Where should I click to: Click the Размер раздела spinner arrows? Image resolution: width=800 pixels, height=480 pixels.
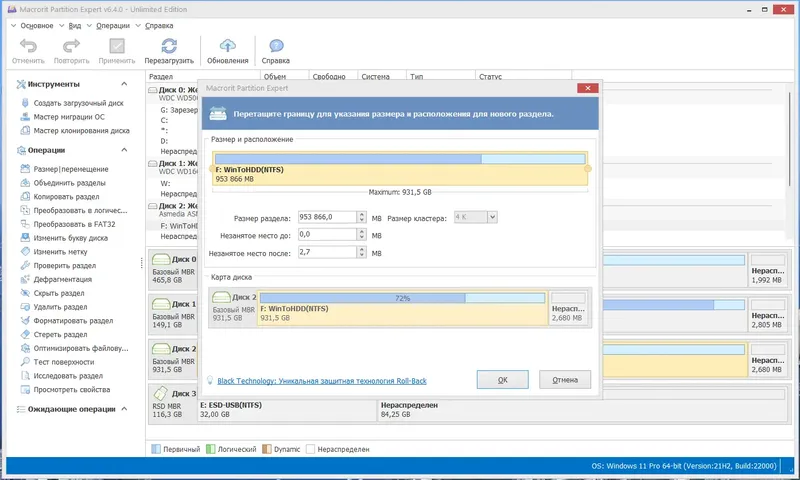[x=362, y=217]
